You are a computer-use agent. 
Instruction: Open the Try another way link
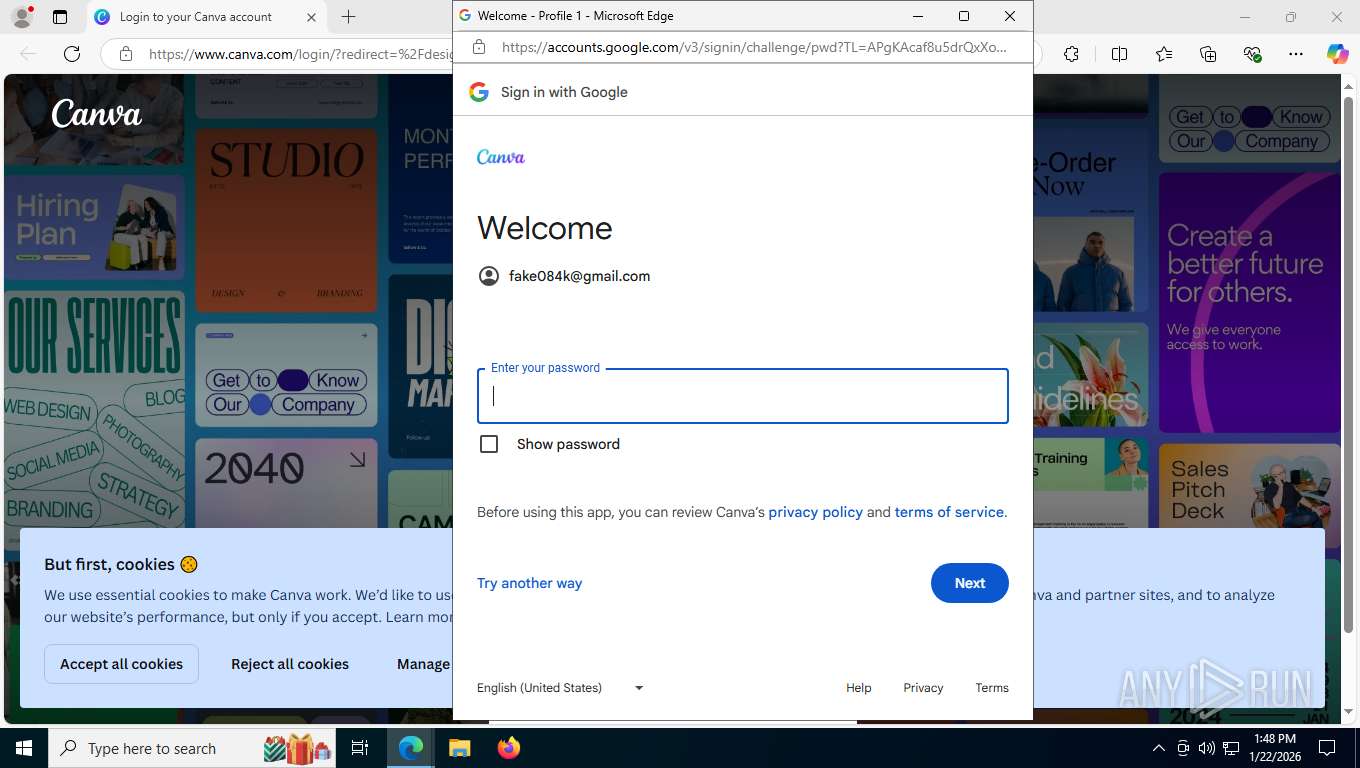coord(529,583)
